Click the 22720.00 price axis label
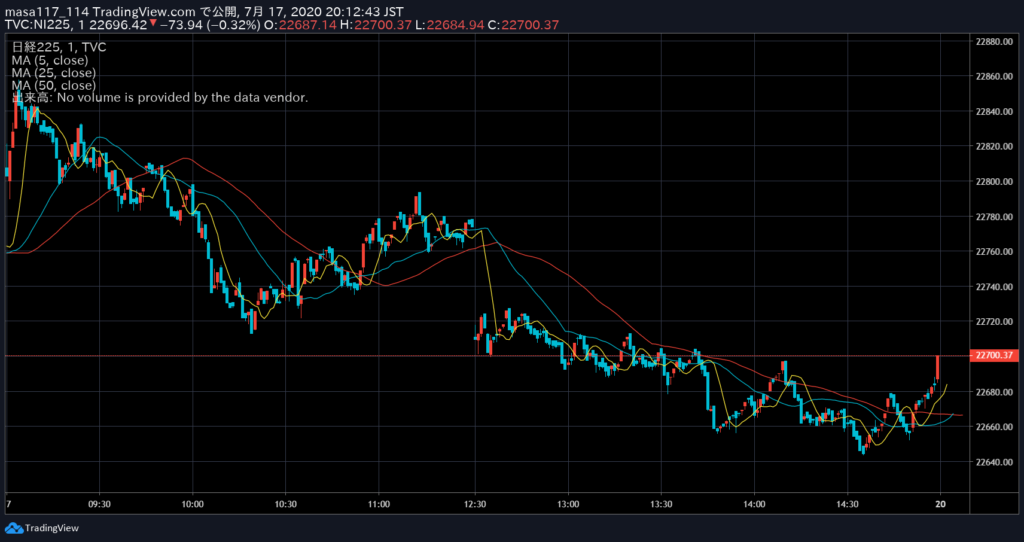This screenshot has width=1024, height=542. tap(994, 322)
